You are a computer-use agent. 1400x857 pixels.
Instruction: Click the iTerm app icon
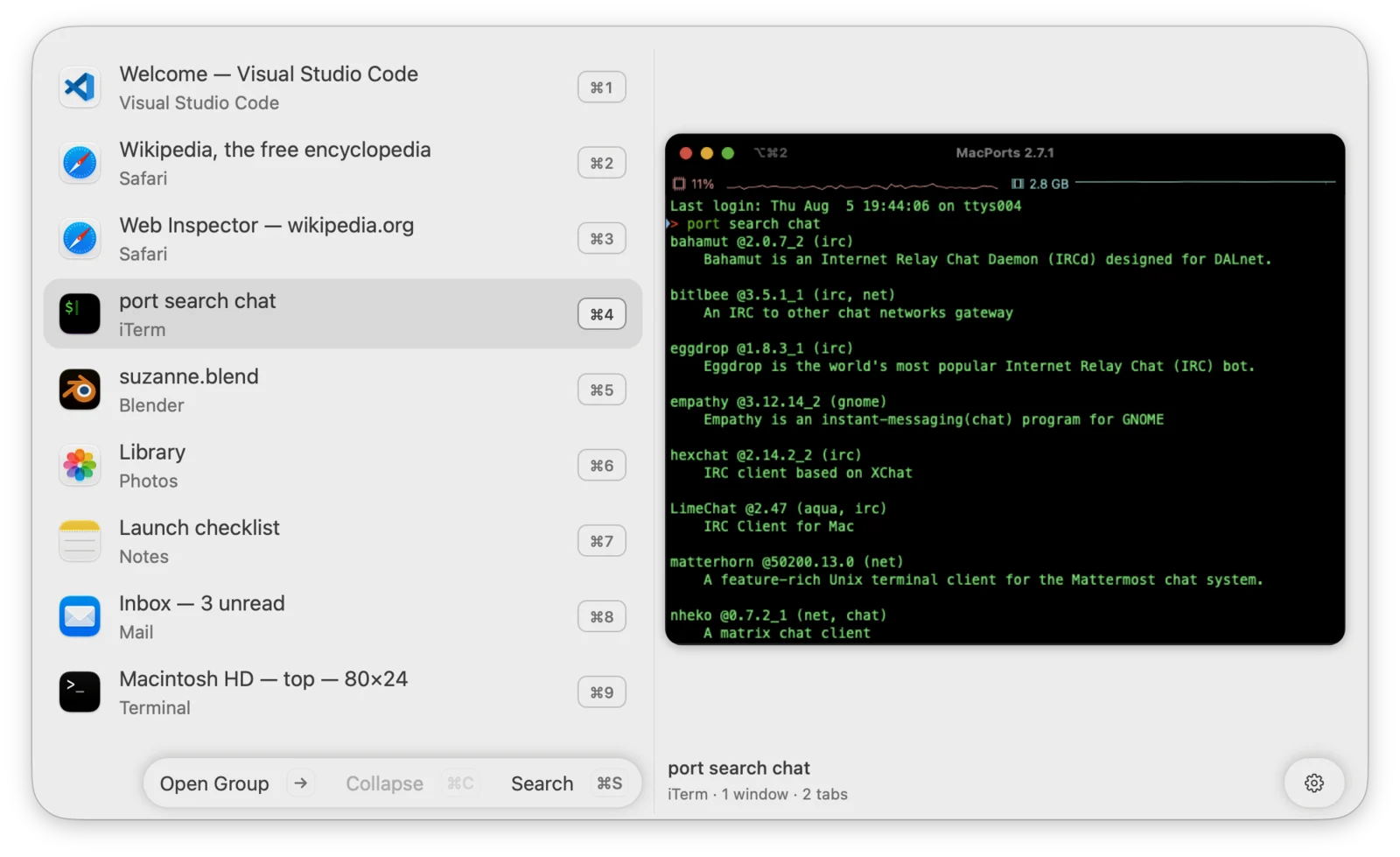click(80, 314)
